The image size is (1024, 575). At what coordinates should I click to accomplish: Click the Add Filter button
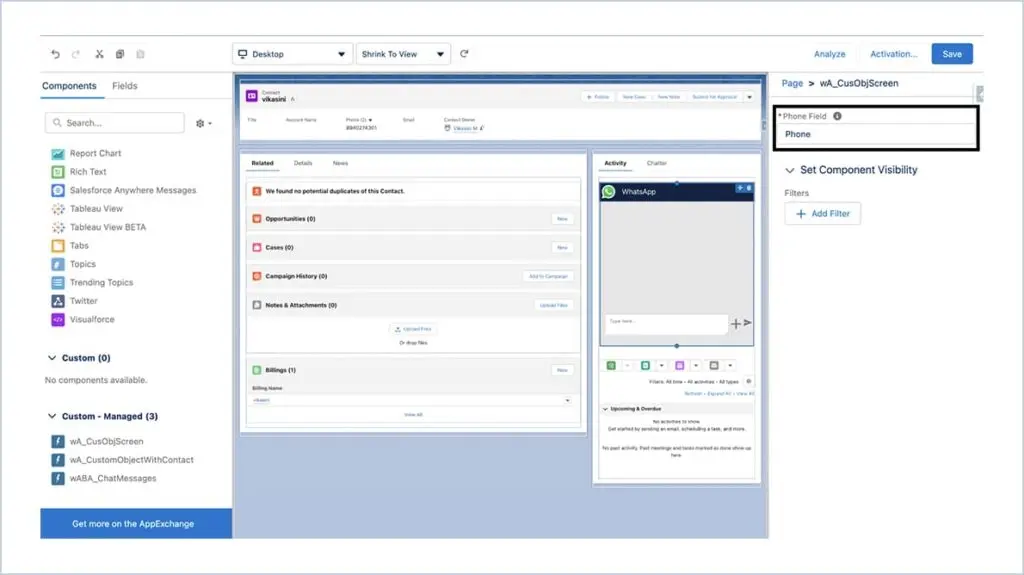822,214
